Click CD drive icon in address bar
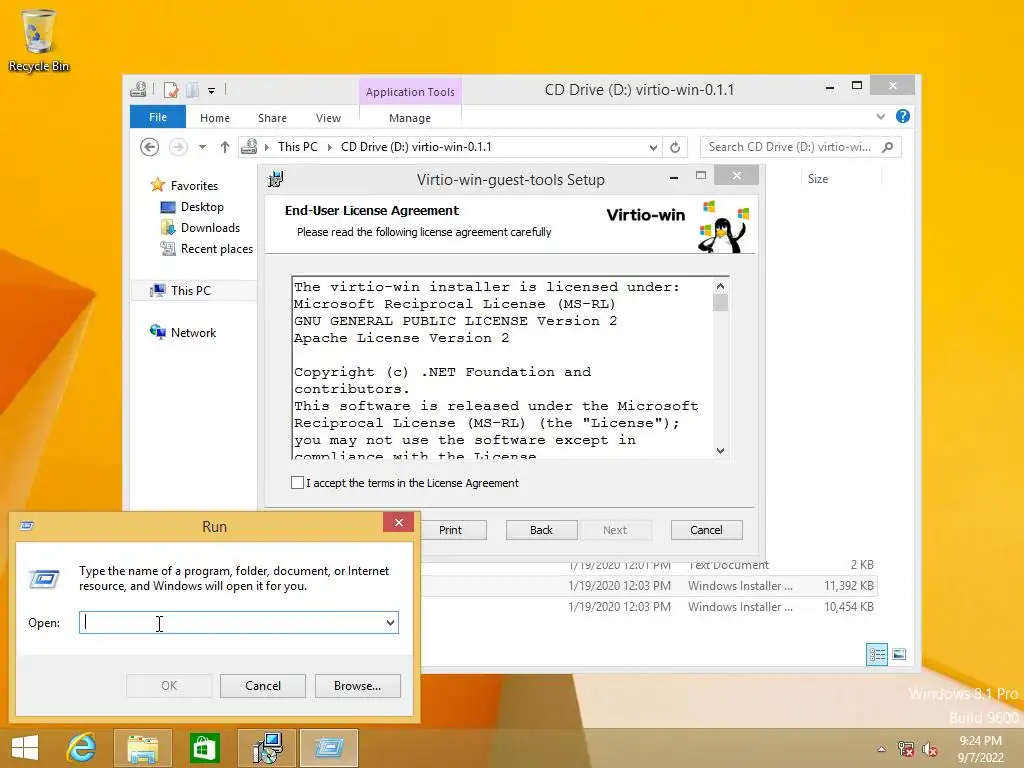 click(x=249, y=147)
